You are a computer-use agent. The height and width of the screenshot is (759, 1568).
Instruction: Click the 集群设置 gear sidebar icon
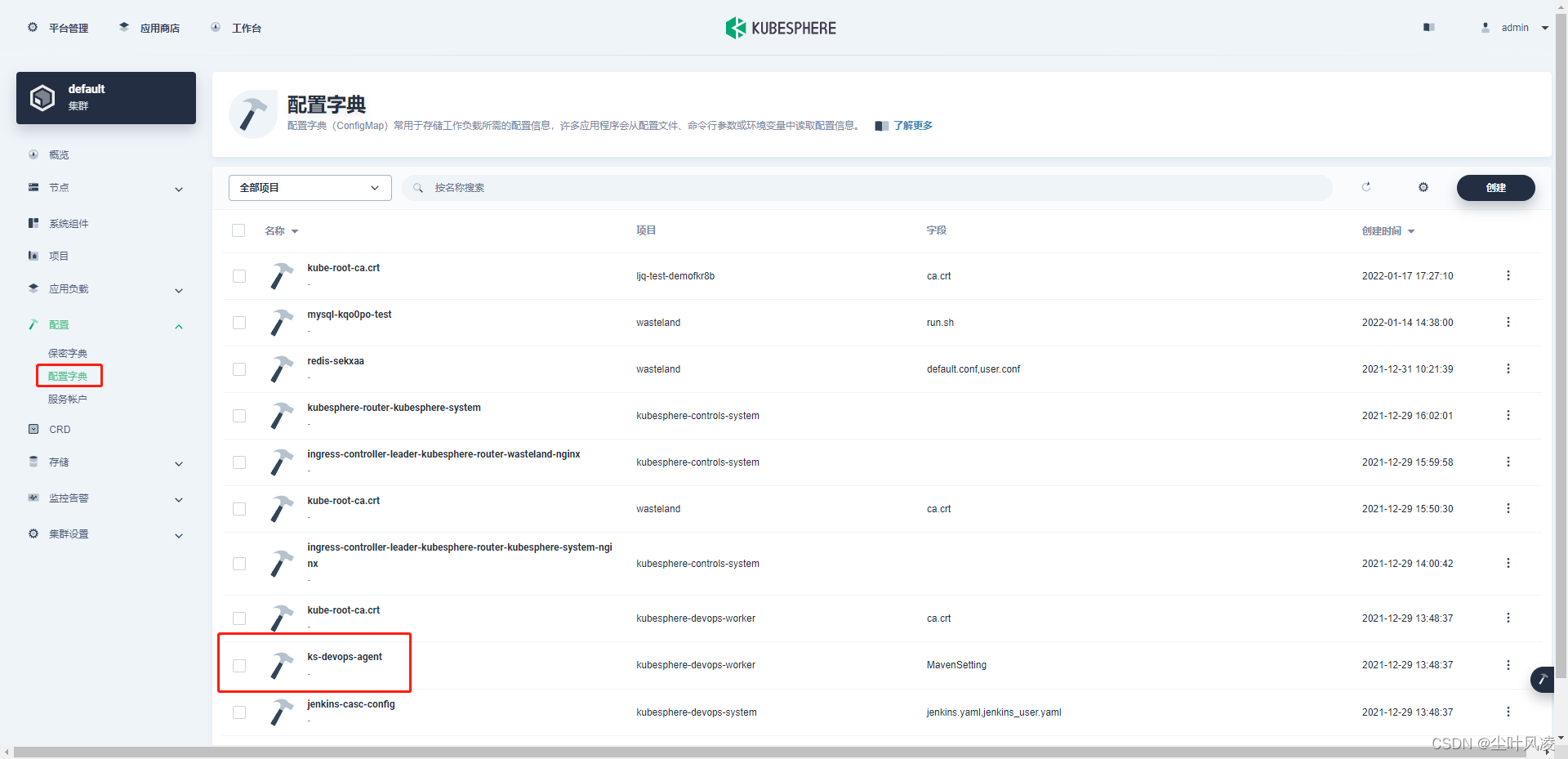(33, 534)
